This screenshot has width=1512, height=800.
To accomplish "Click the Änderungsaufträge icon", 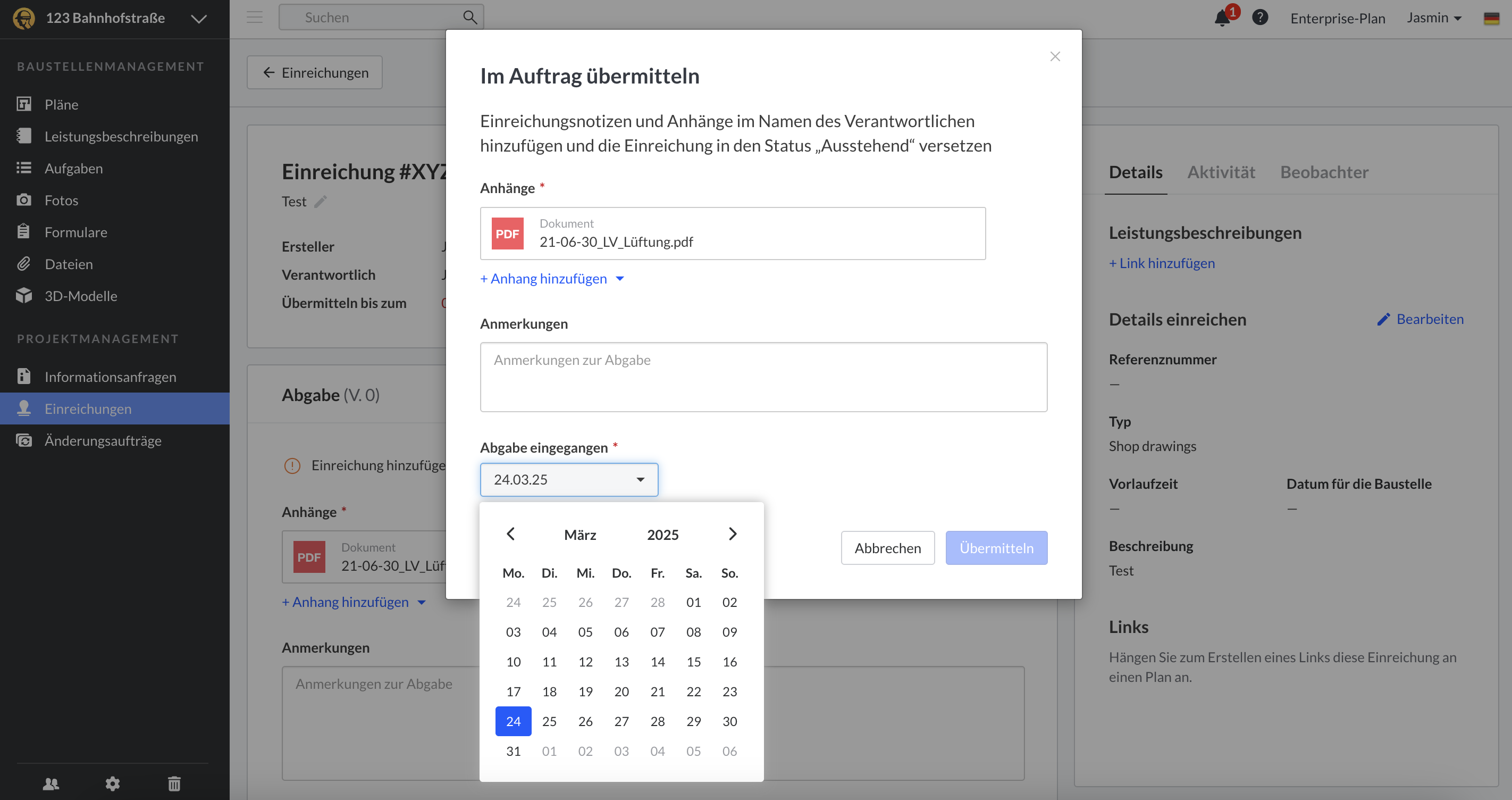I will pos(24,440).
